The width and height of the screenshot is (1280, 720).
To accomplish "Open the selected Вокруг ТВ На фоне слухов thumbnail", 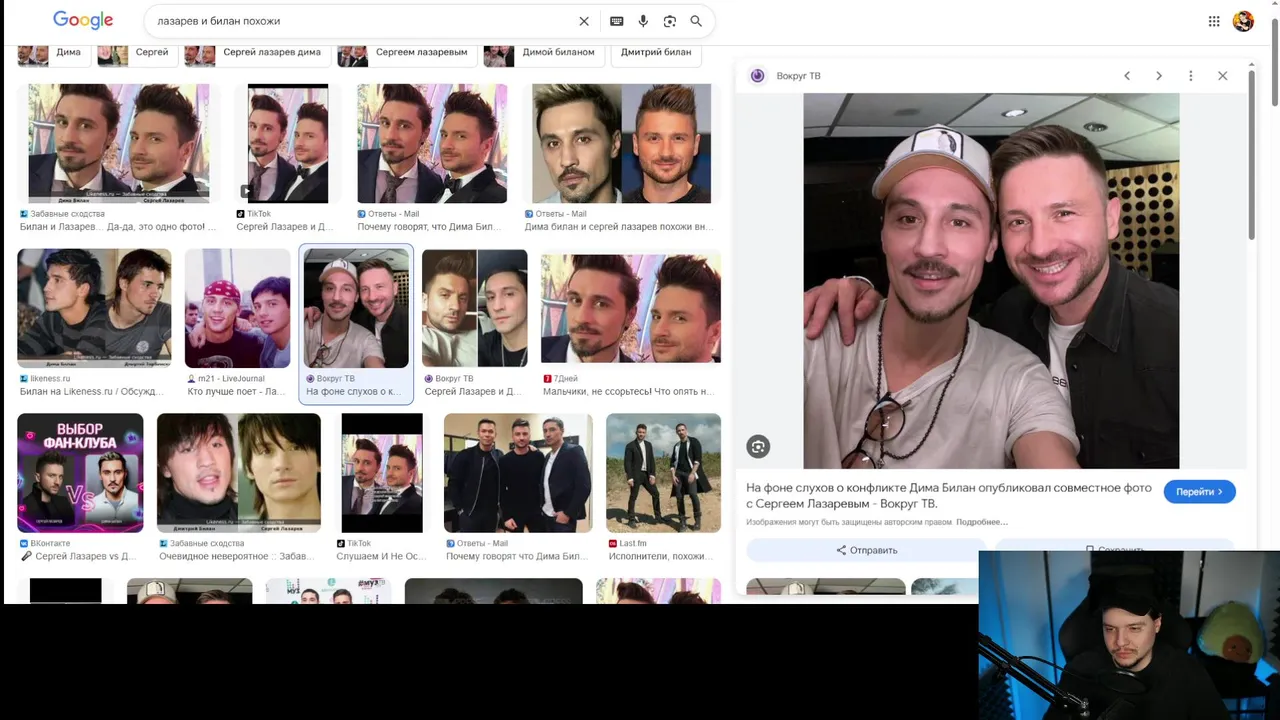I will 356,308.
